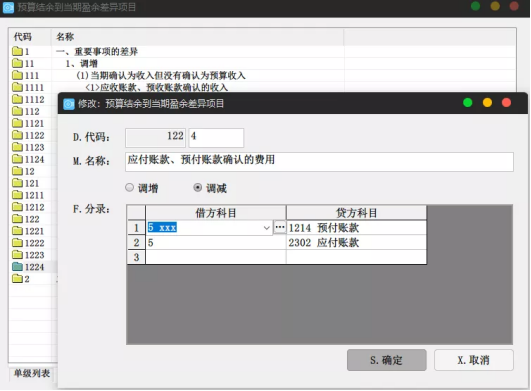Click the empty row 3 借方科目 cell

pyautogui.click(x=216, y=257)
